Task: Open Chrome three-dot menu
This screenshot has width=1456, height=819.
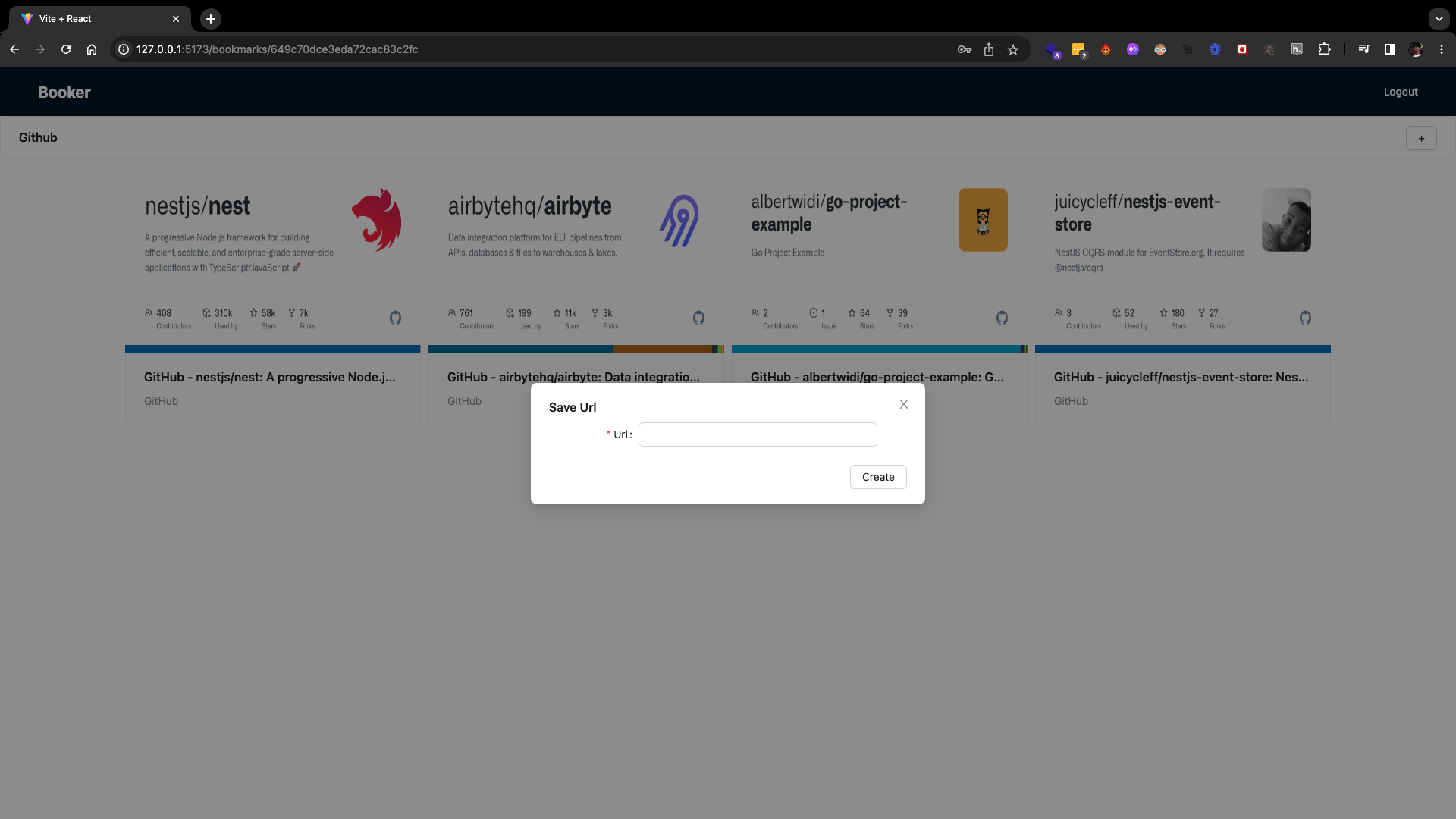Action: point(1442,49)
